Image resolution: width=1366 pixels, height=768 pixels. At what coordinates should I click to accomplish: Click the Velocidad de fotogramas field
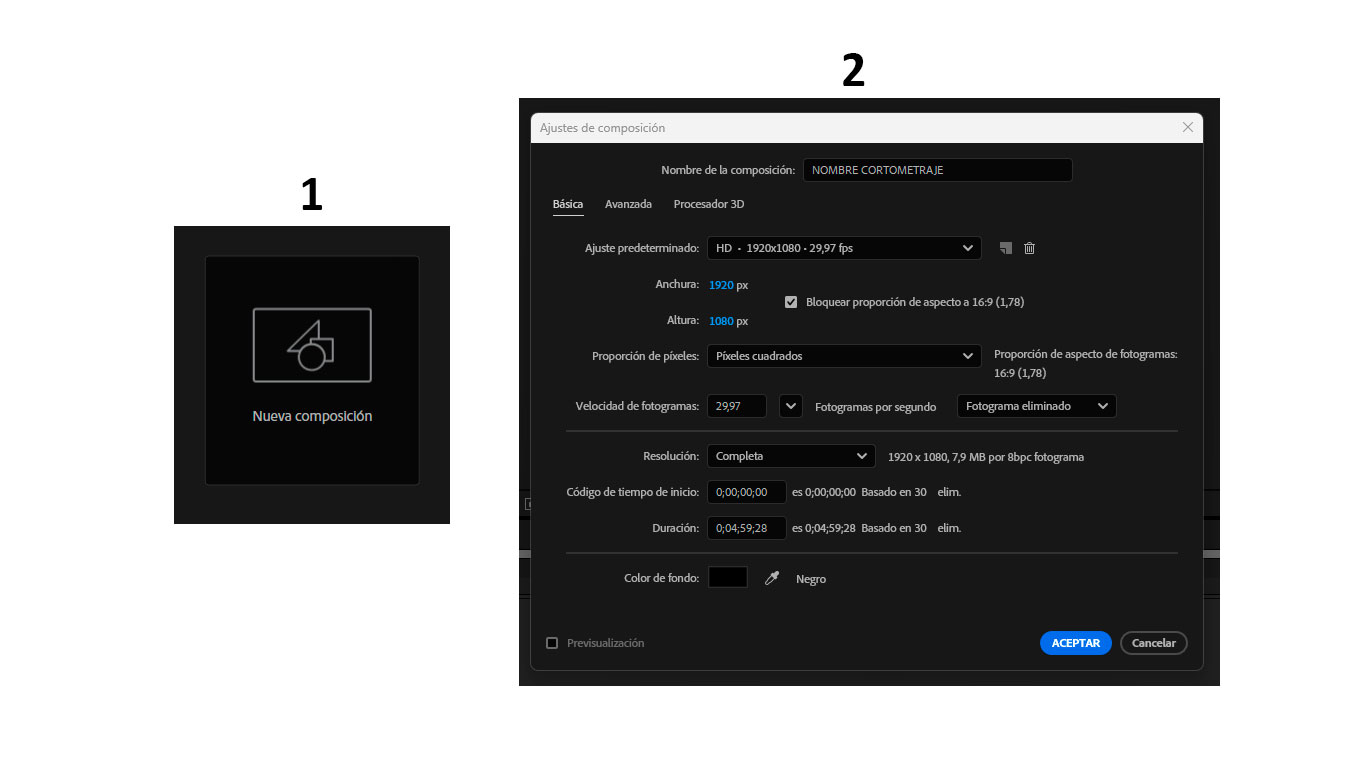click(x=737, y=406)
